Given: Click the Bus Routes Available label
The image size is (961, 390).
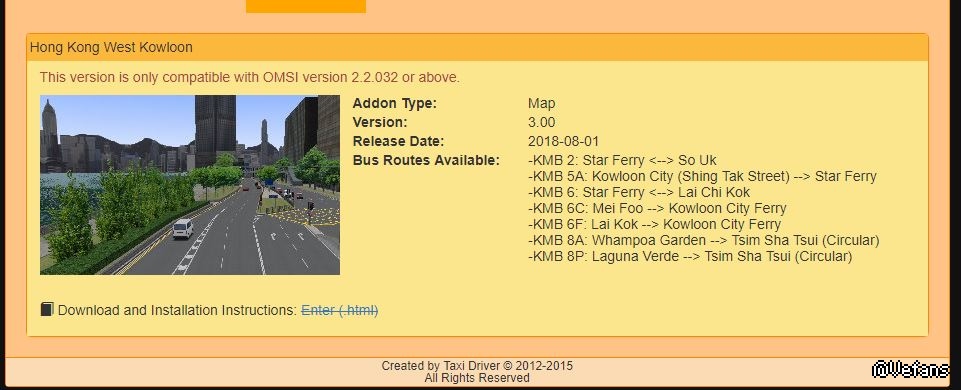Looking at the screenshot, I should pos(426,161).
